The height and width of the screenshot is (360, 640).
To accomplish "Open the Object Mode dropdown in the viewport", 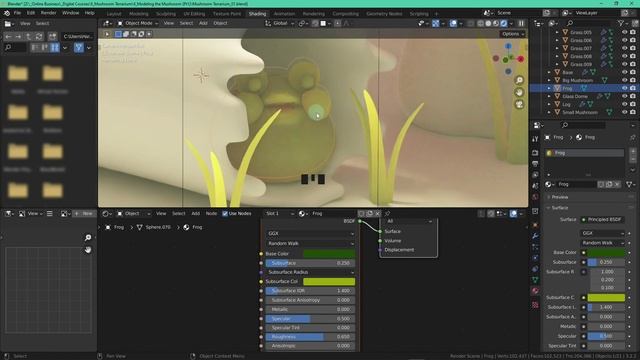I will 138,23.
